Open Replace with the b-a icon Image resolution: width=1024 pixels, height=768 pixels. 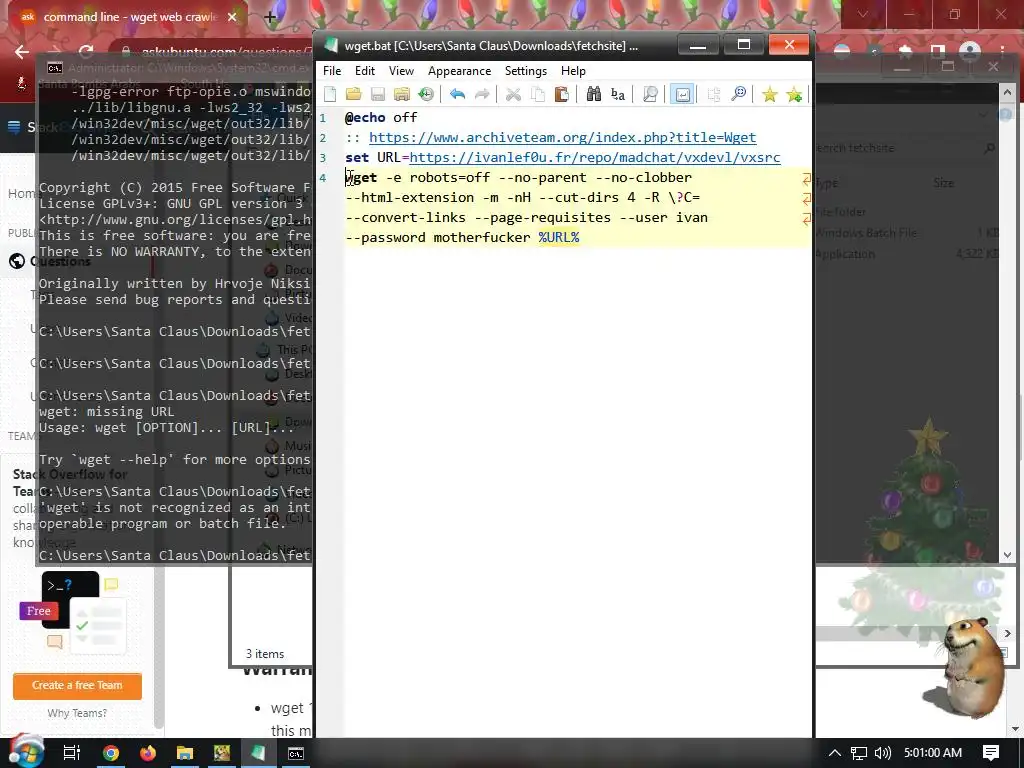pos(618,94)
